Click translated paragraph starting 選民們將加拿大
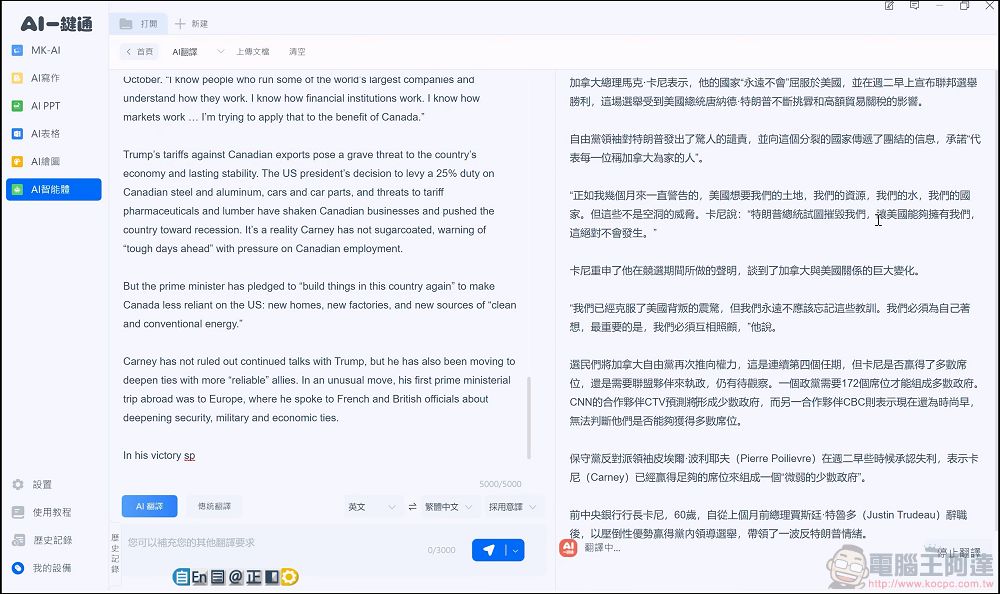 tap(774, 392)
